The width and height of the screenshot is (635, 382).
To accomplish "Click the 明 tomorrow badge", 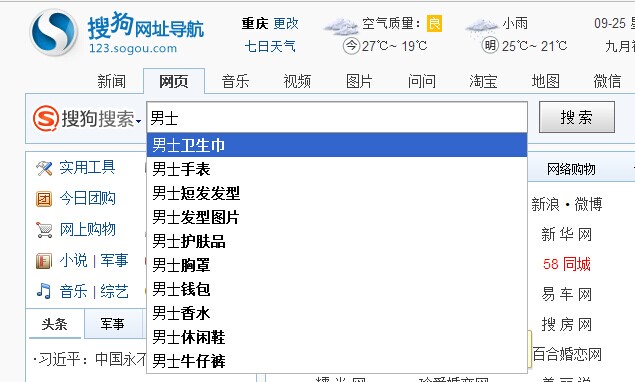I will pos(490,45).
